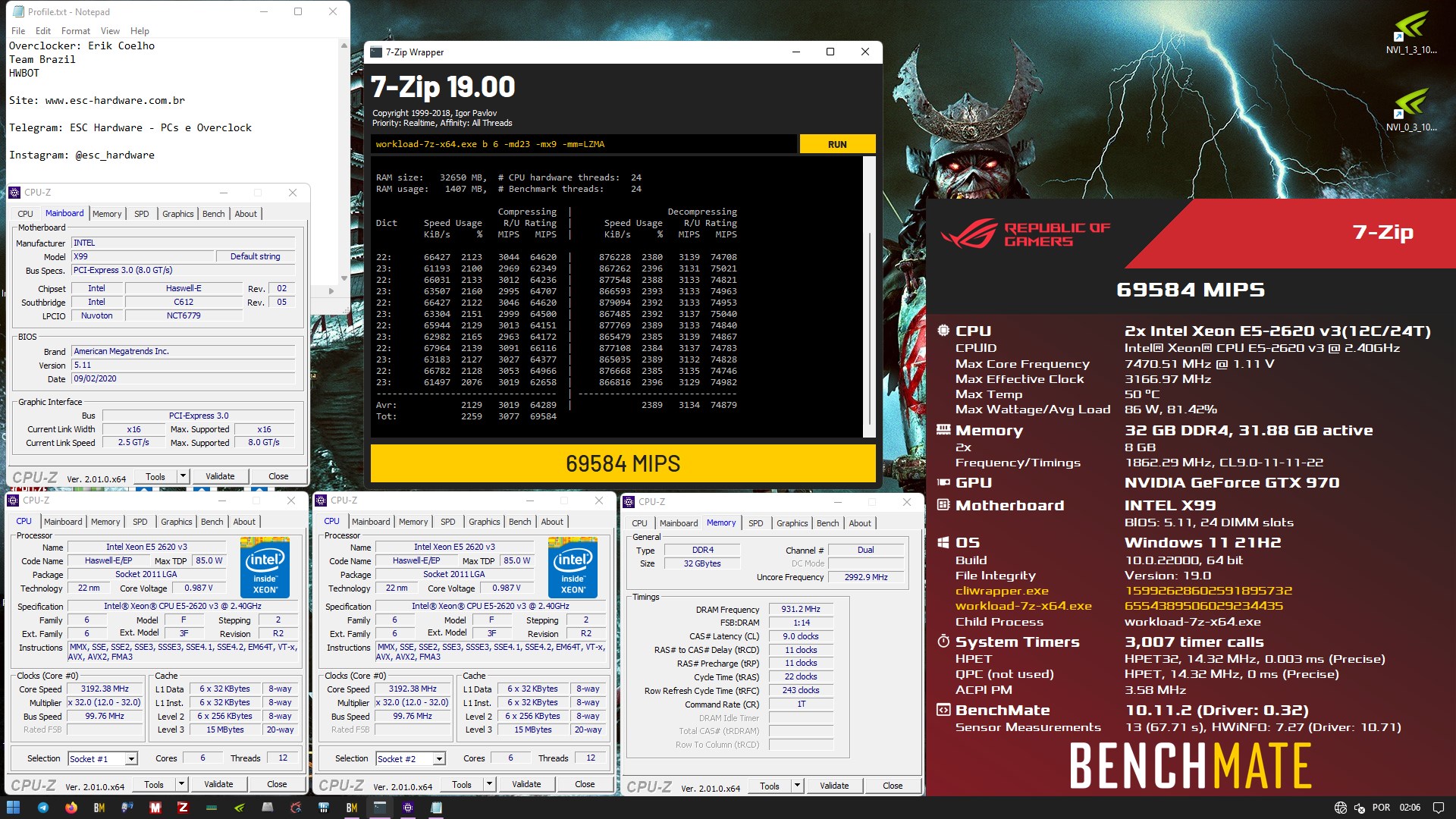Select Bench tab in Socket #1 CPU-Z window
This screenshot has width=1456, height=819.
(x=212, y=522)
